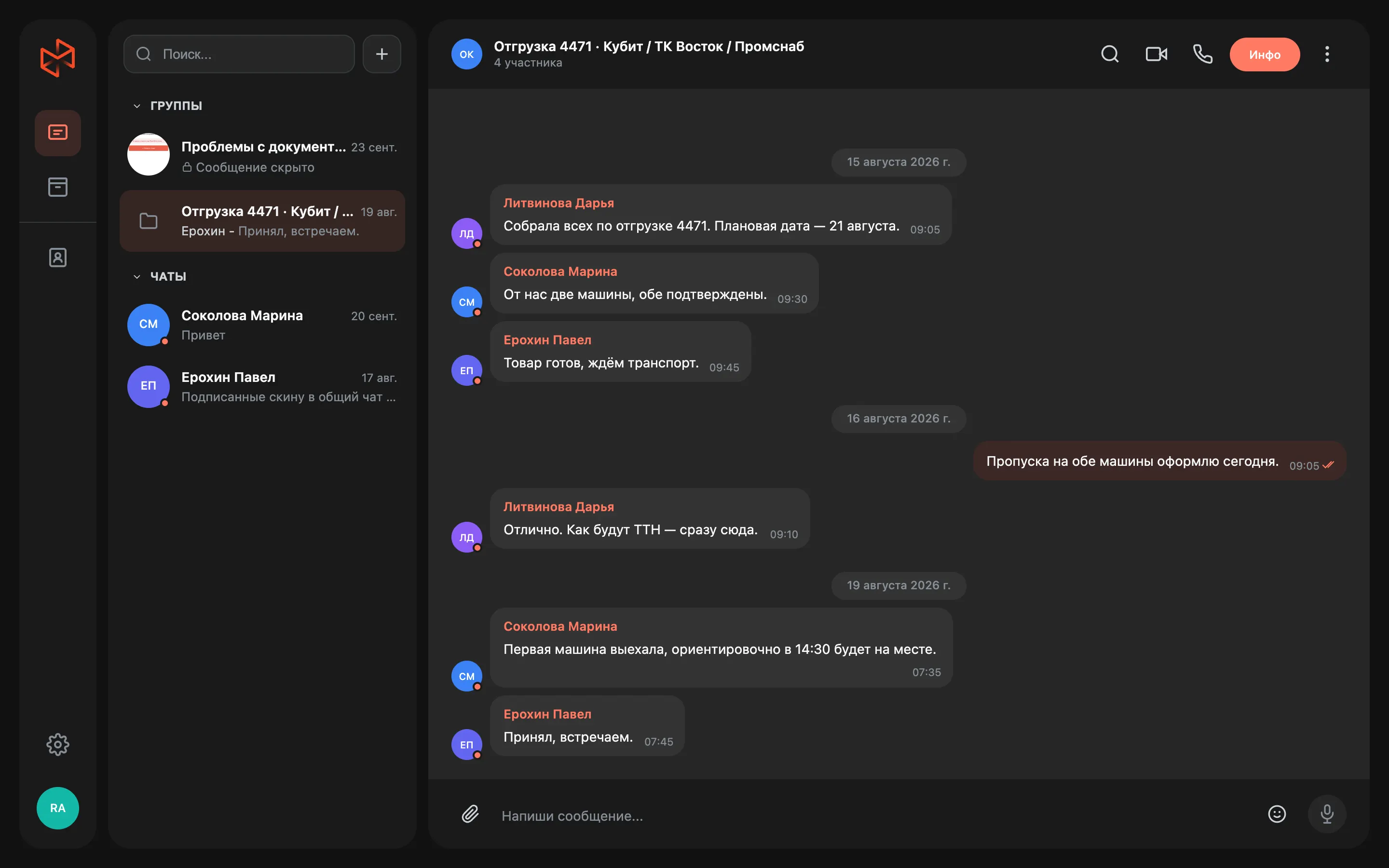Open the archive icon in sidebar
Image resolution: width=1389 pixels, height=868 pixels.
coord(57,187)
